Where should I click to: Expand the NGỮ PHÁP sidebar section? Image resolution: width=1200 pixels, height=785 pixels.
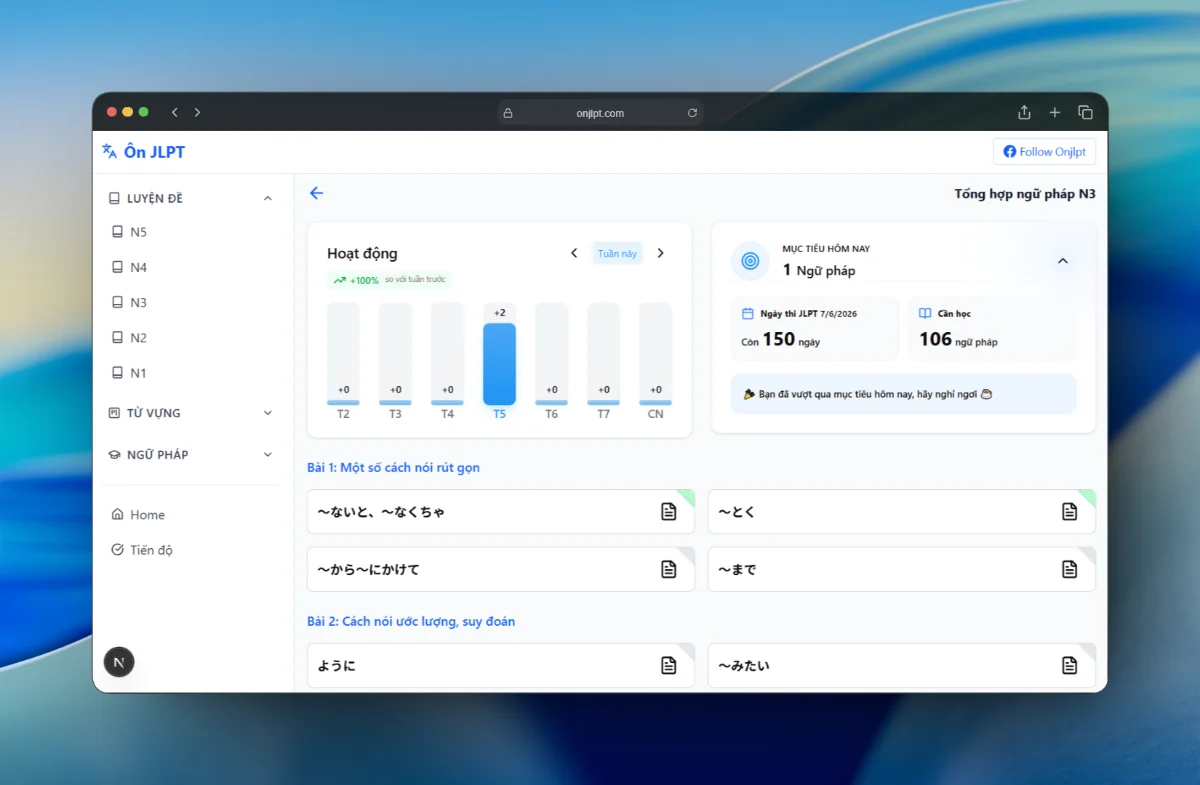[267, 455]
